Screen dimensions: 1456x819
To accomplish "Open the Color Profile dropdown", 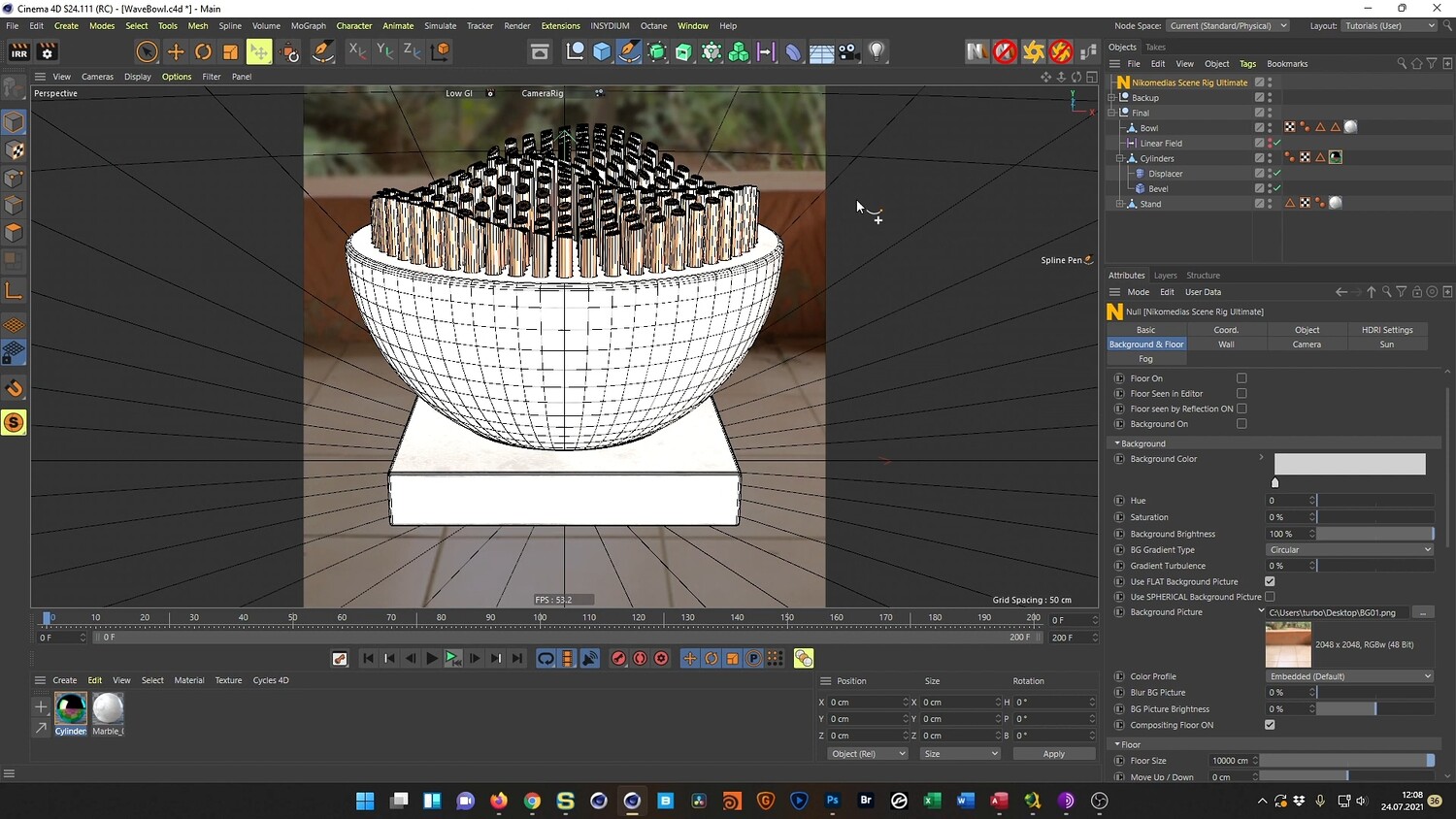I will point(1349,676).
